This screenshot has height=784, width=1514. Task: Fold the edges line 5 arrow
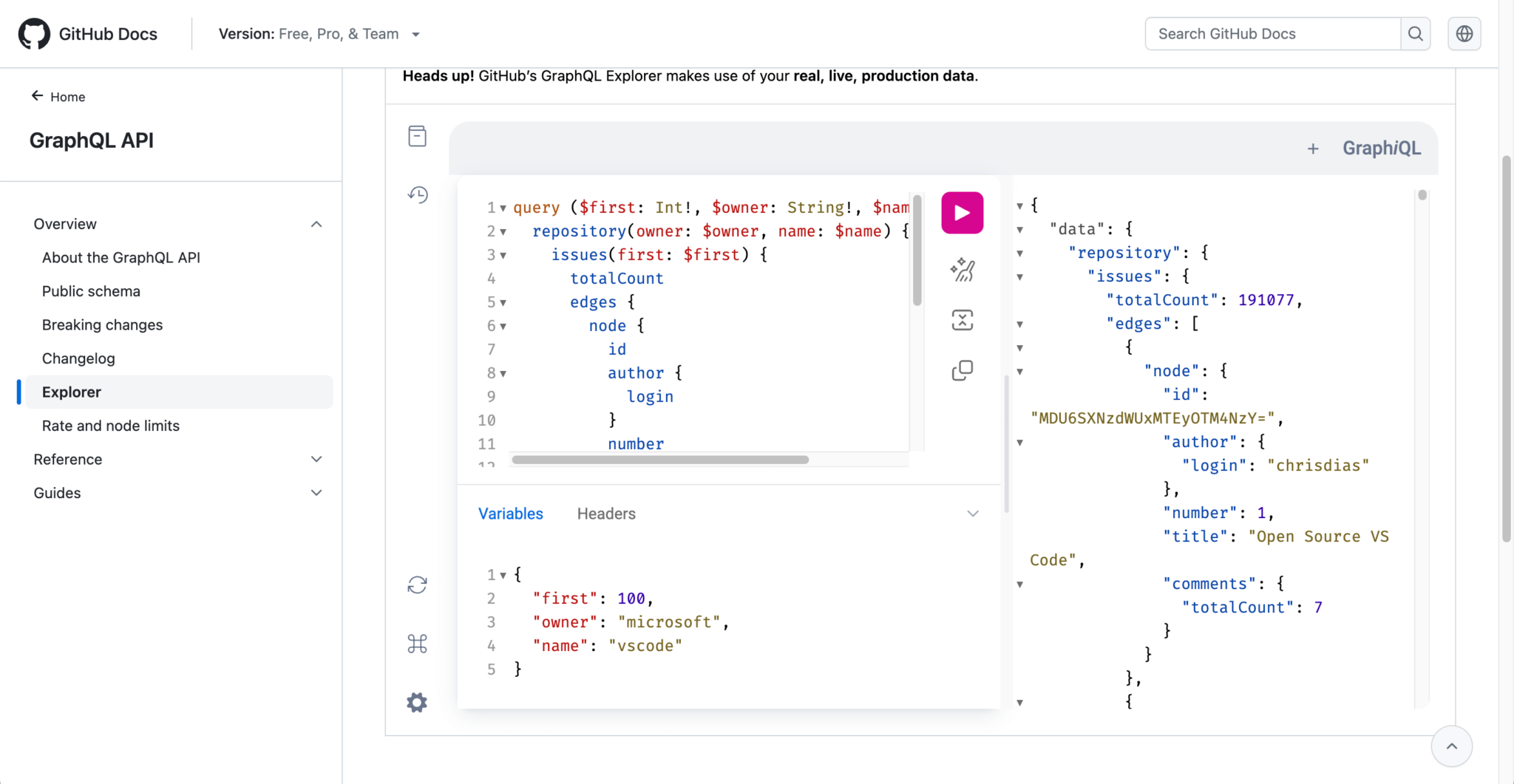coord(503,304)
